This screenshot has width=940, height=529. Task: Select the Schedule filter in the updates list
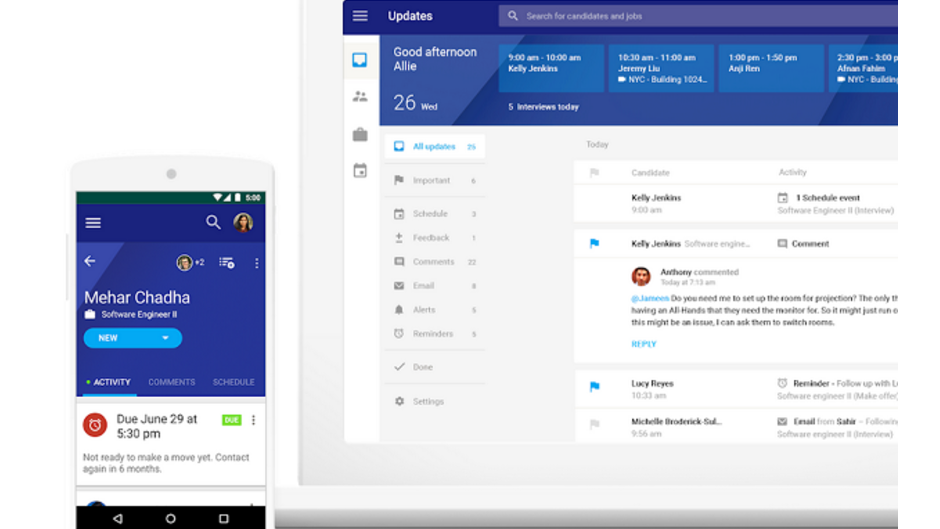click(x=435, y=214)
